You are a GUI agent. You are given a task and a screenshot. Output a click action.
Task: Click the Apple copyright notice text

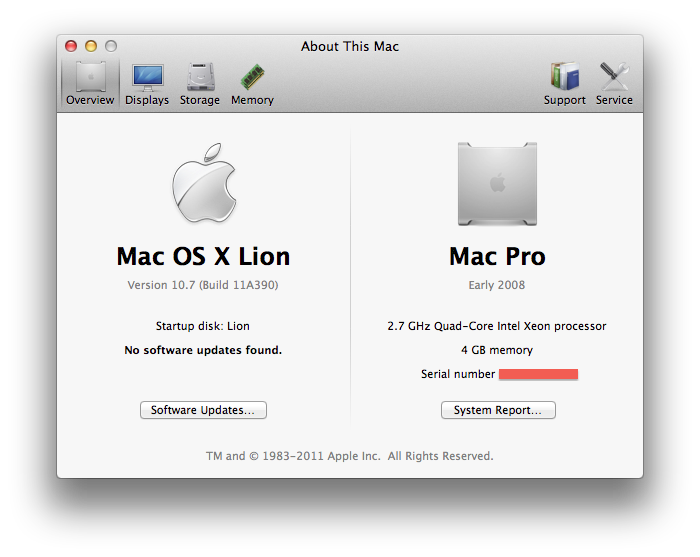(350, 456)
